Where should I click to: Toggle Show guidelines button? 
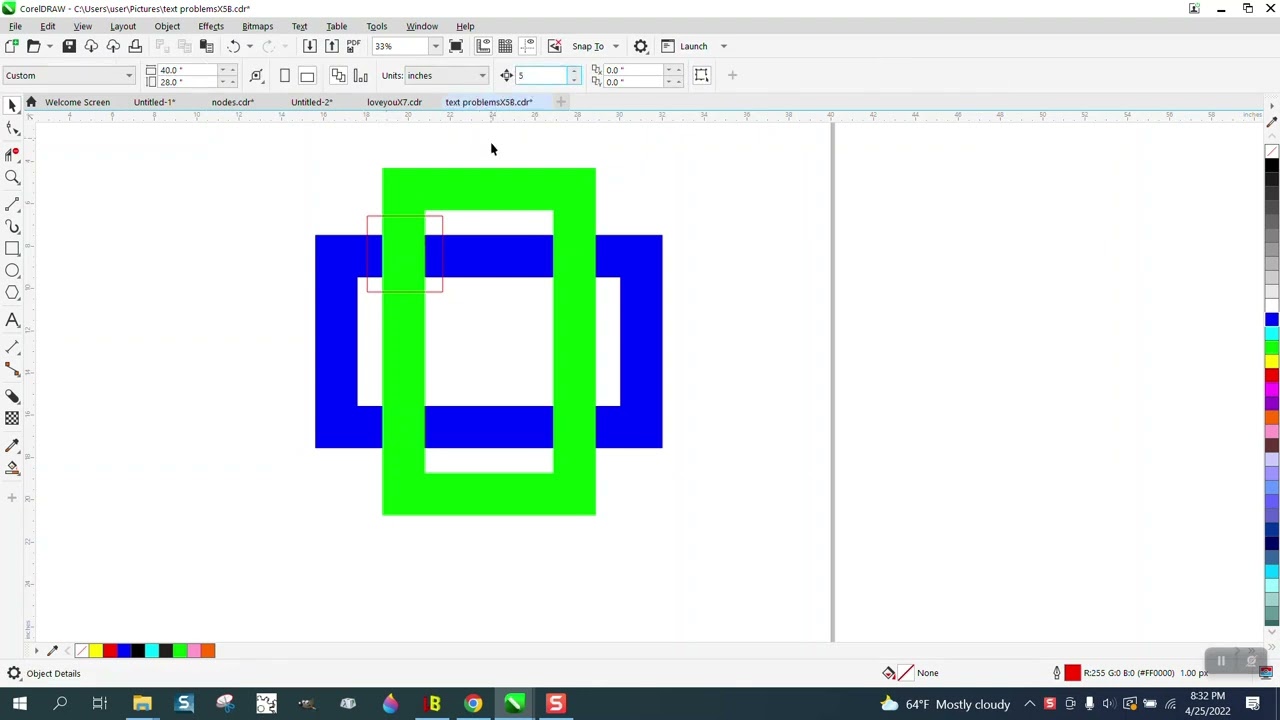pos(527,46)
